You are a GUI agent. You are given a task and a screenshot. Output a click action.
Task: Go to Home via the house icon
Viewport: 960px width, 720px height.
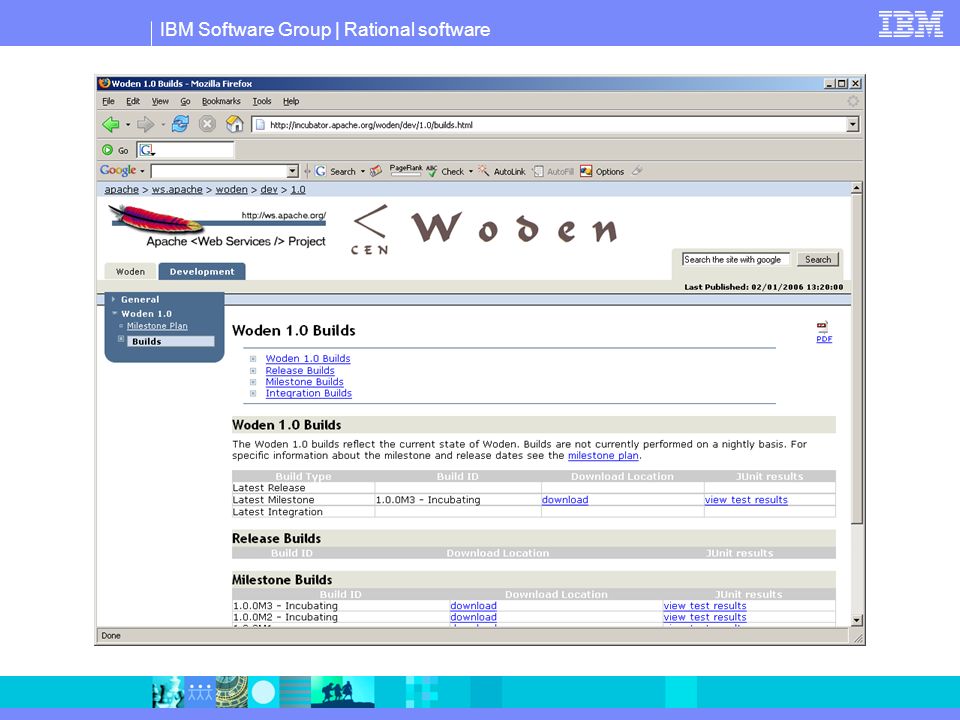(x=234, y=124)
